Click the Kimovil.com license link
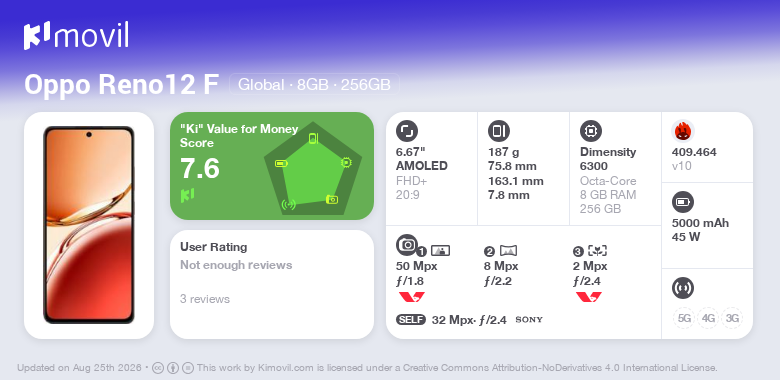The width and height of the screenshot is (780, 380). pos(286,368)
